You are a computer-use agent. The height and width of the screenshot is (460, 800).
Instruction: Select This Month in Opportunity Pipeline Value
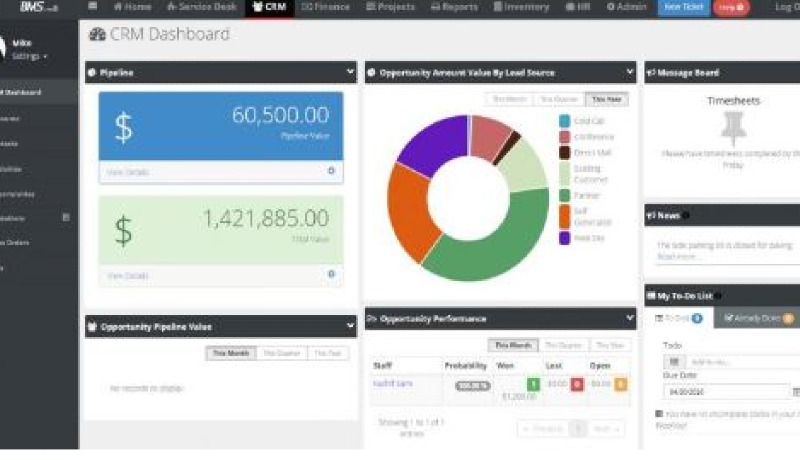point(231,353)
